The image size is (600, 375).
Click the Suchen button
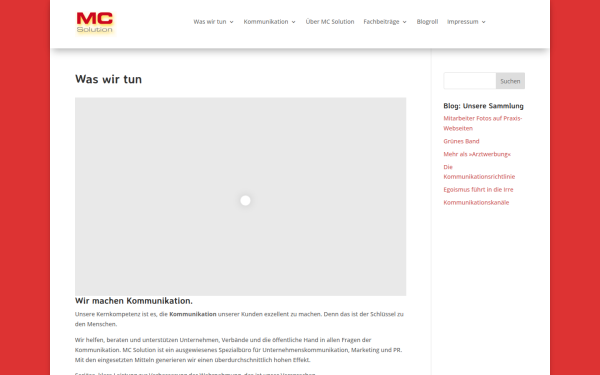click(510, 81)
